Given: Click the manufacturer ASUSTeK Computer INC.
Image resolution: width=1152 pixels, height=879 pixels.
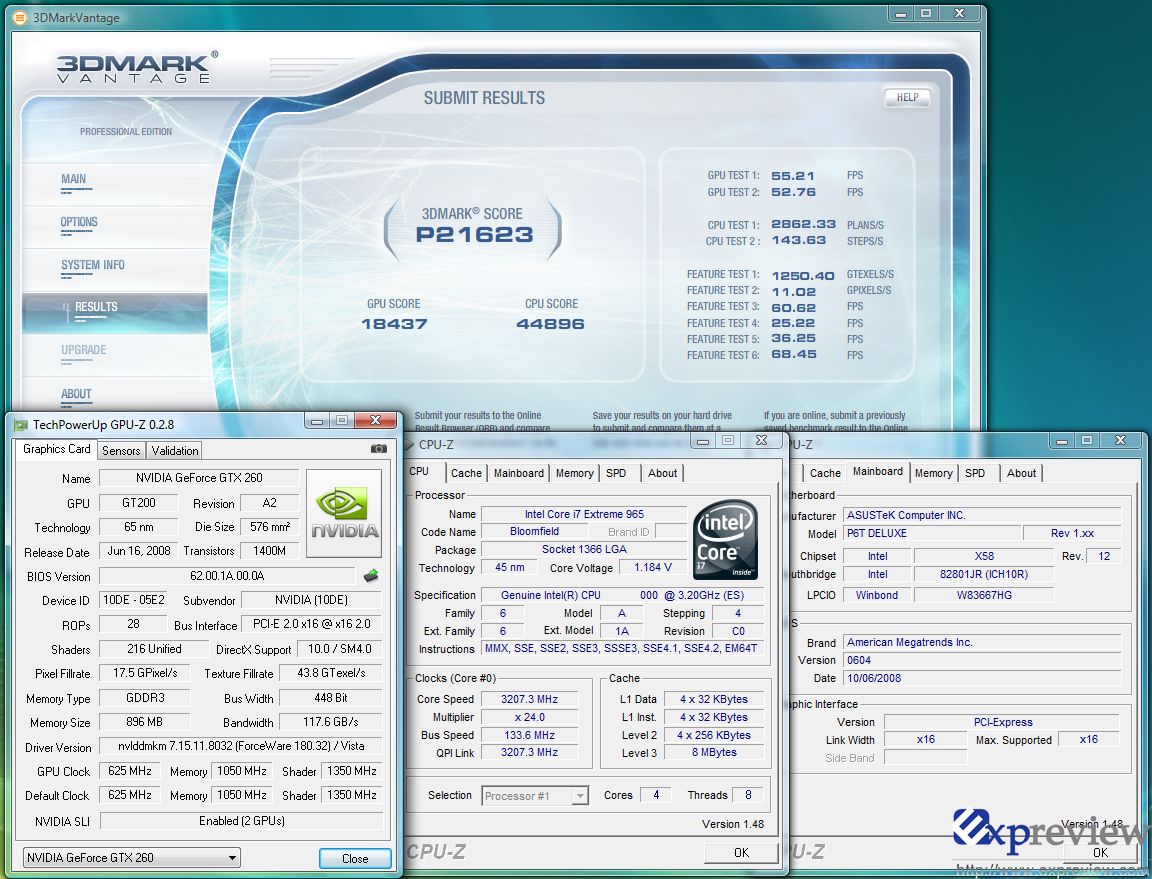Looking at the screenshot, I should coord(982,515).
